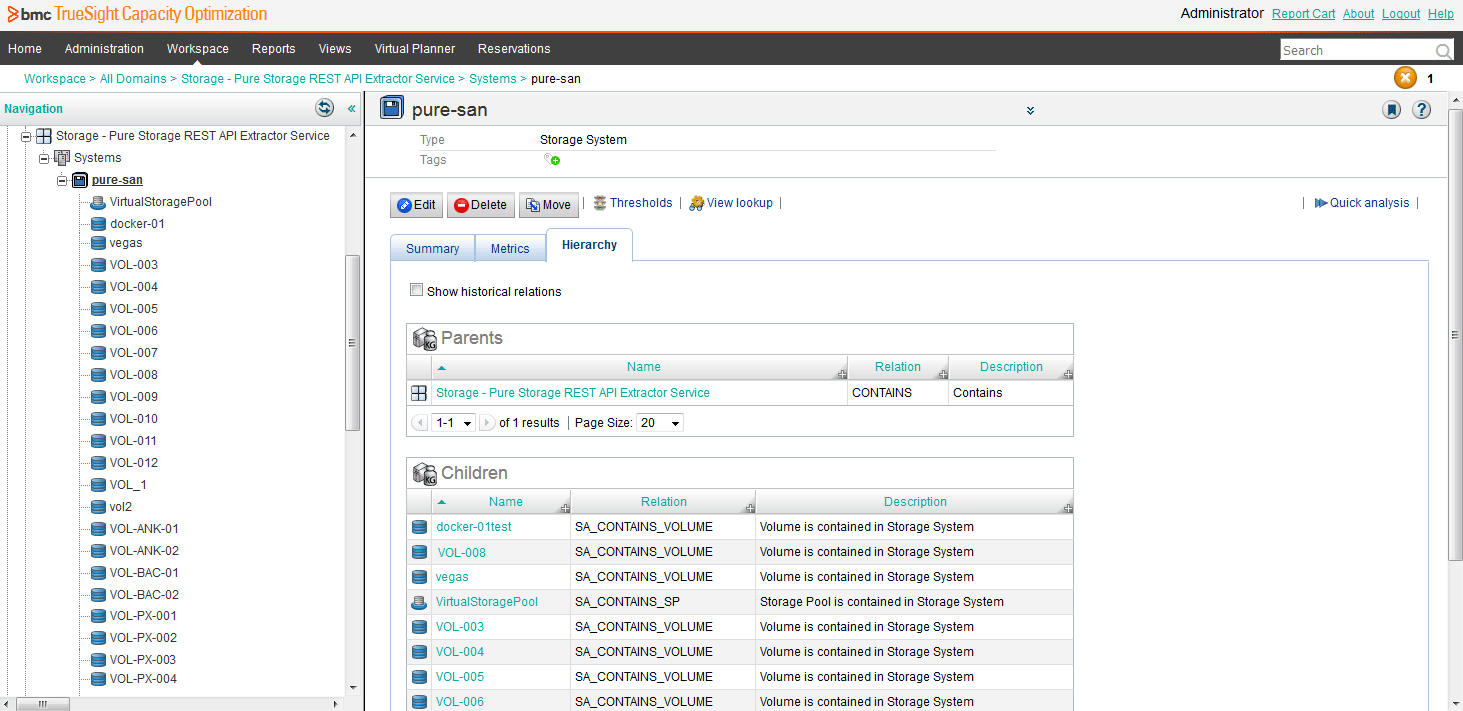
Task: Click the docker-01 volume icon in the tree
Action: pyautogui.click(x=98, y=224)
